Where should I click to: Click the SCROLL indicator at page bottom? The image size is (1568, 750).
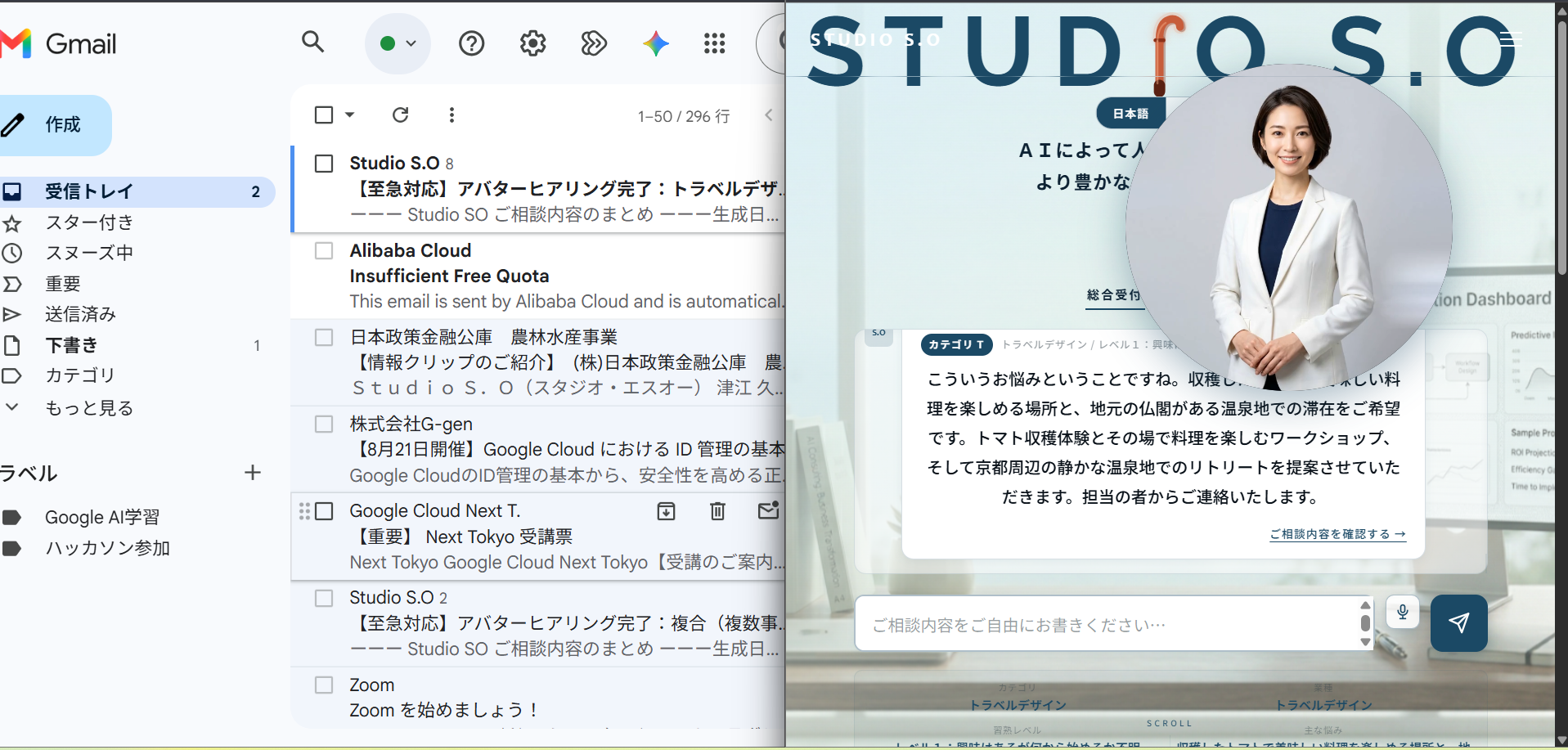coord(1170,723)
